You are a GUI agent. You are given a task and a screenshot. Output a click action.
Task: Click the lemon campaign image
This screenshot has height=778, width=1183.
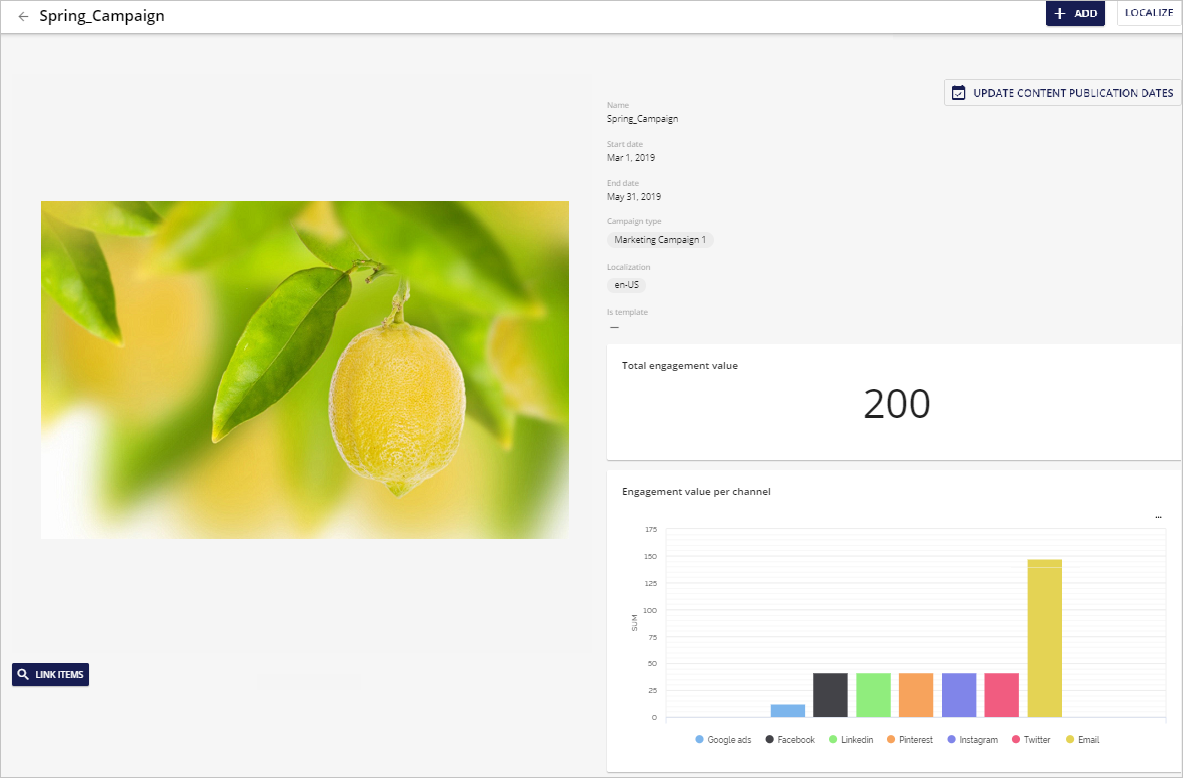(x=304, y=369)
